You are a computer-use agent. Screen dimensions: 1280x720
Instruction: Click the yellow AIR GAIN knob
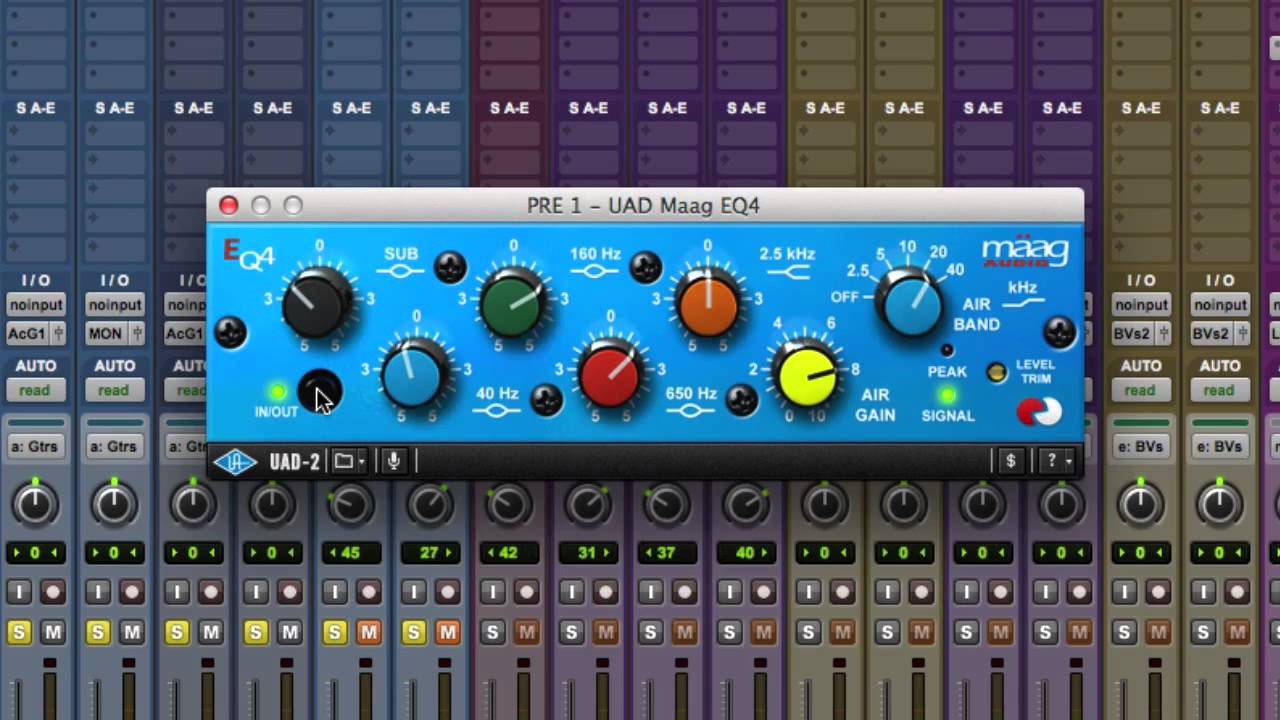point(807,376)
